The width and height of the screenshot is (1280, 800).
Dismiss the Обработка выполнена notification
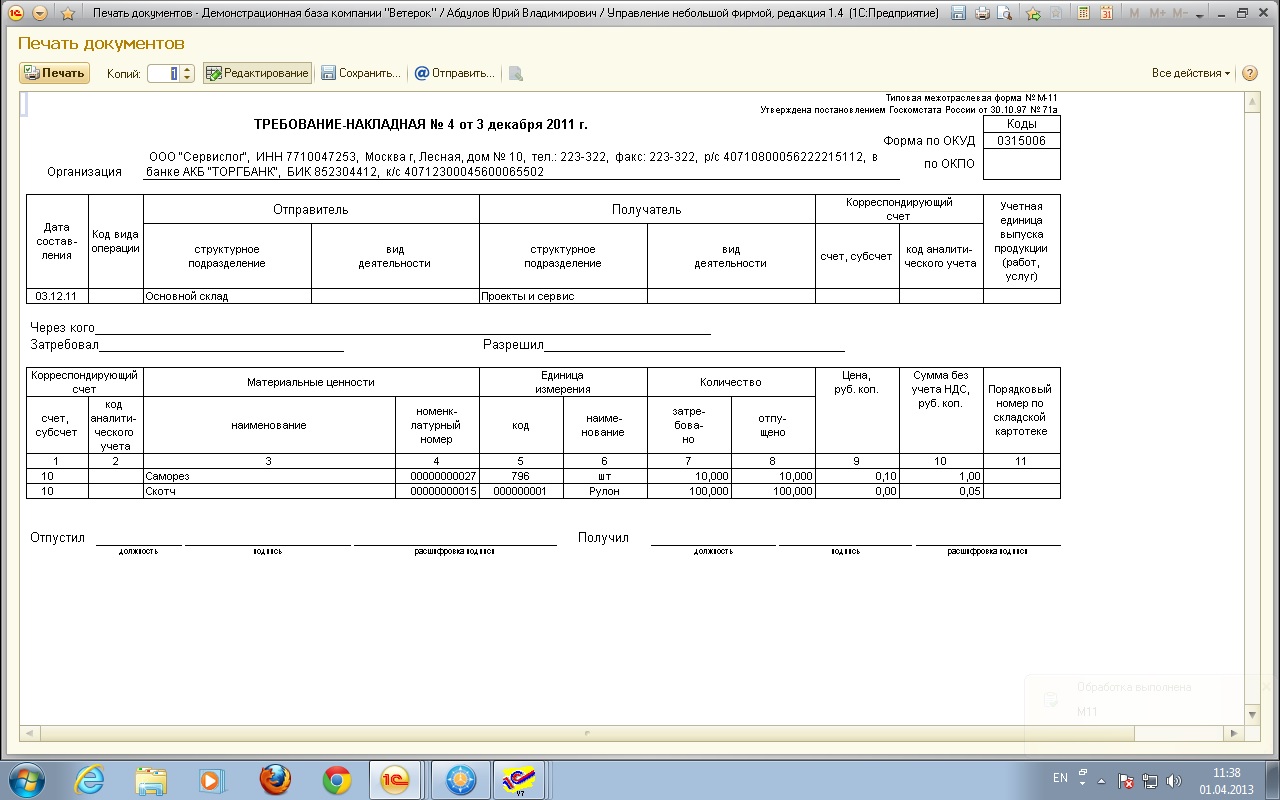pos(1266,687)
